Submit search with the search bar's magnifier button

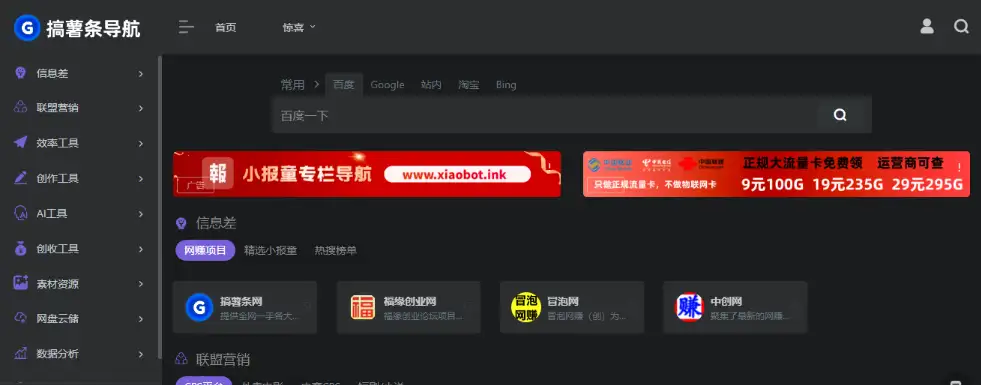pyautogui.click(x=840, y=115)
